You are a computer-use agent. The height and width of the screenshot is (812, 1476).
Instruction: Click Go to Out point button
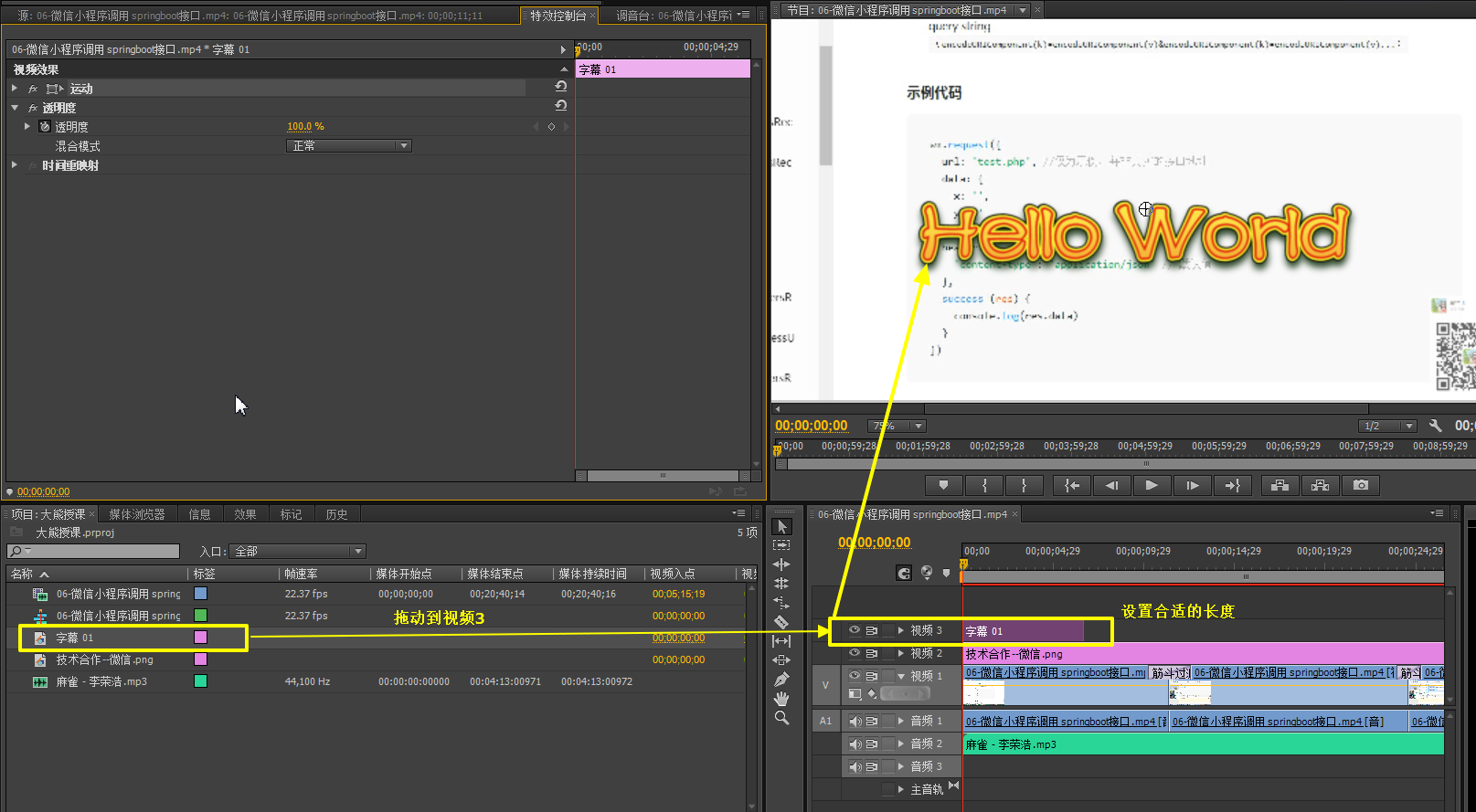coord(1232,485)
